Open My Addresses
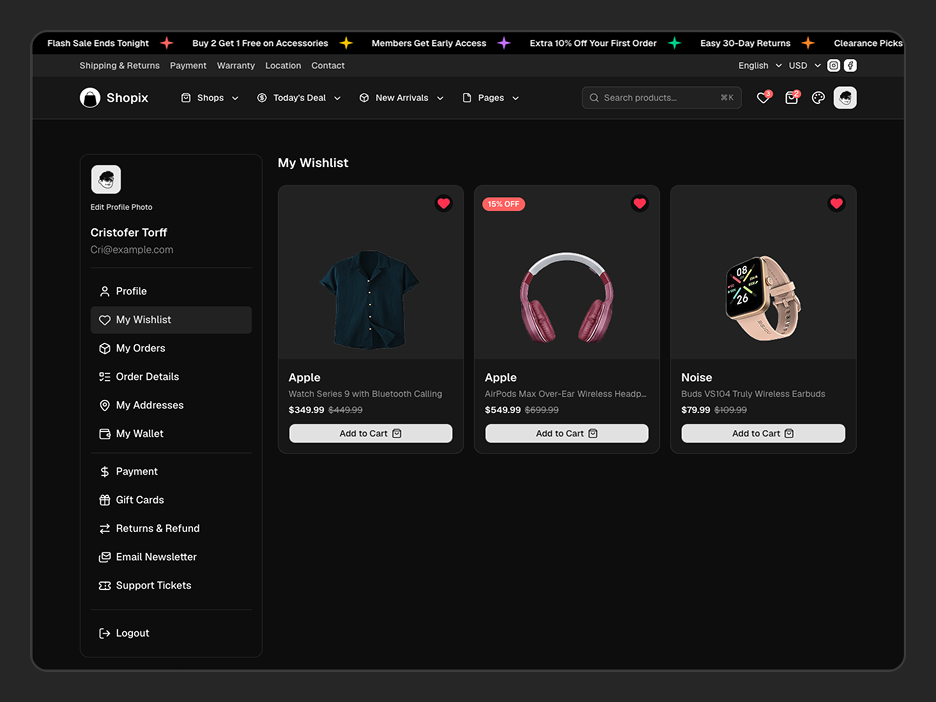 [x=171, y=405]
